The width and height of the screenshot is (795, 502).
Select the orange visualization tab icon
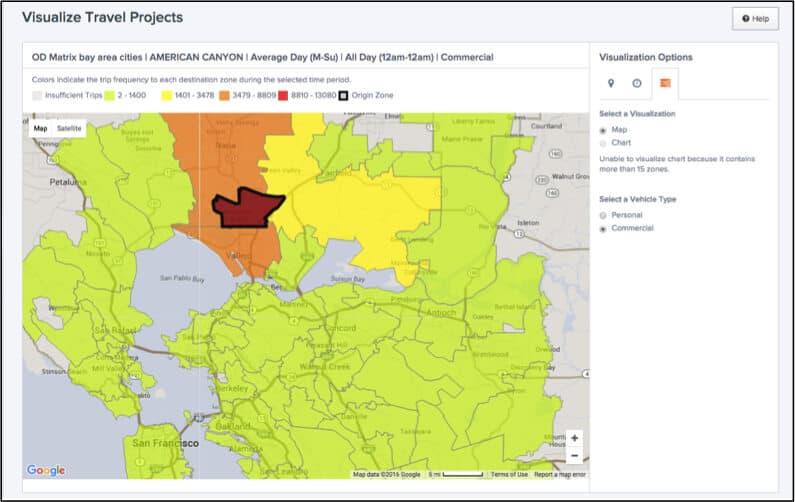(x=665, y=84)
